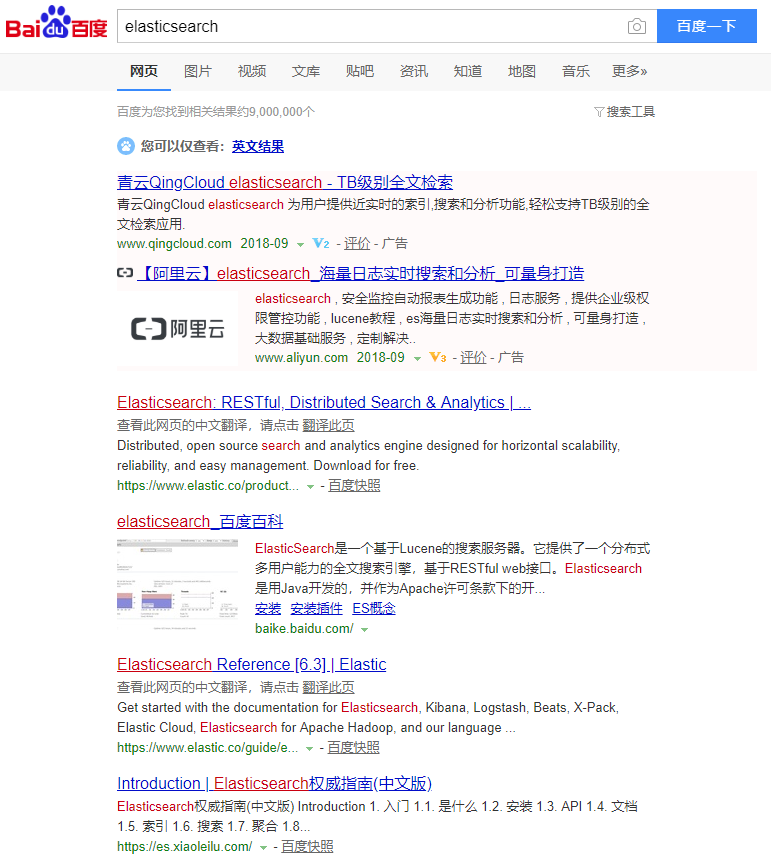Viewport: 771px width, 863px height.
Task: Open the 更多» menu
Action: (630, 72)
